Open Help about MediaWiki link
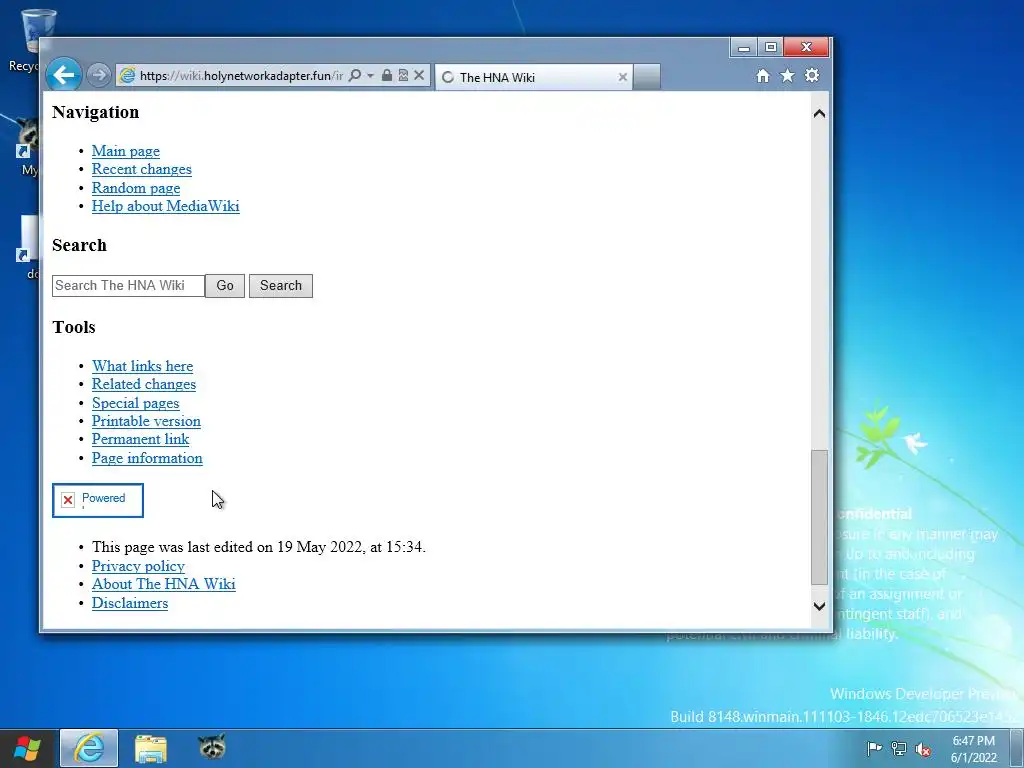The width and height of the screenshot is (1024, 768). tap(165, 206)
